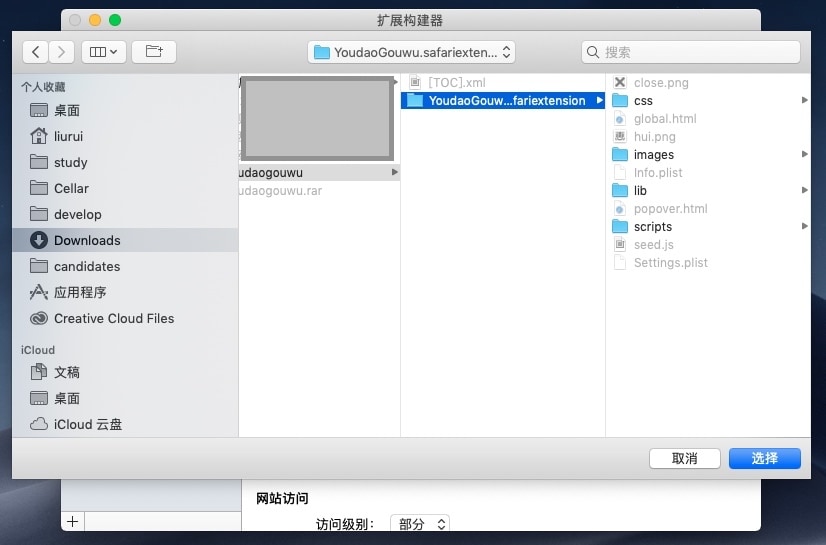Create a new folder via toolbar icon

pos(154,52)
